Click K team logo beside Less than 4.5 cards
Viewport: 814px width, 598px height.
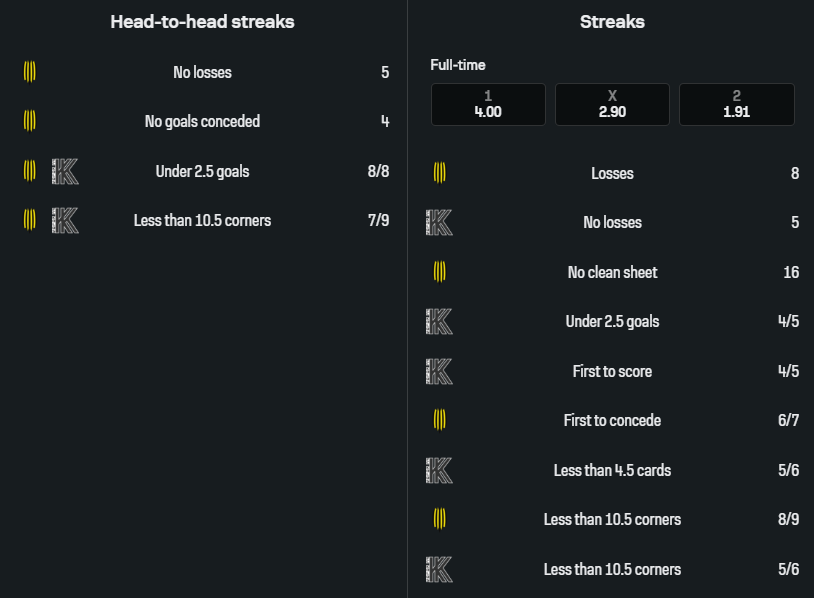pos(439,470)
